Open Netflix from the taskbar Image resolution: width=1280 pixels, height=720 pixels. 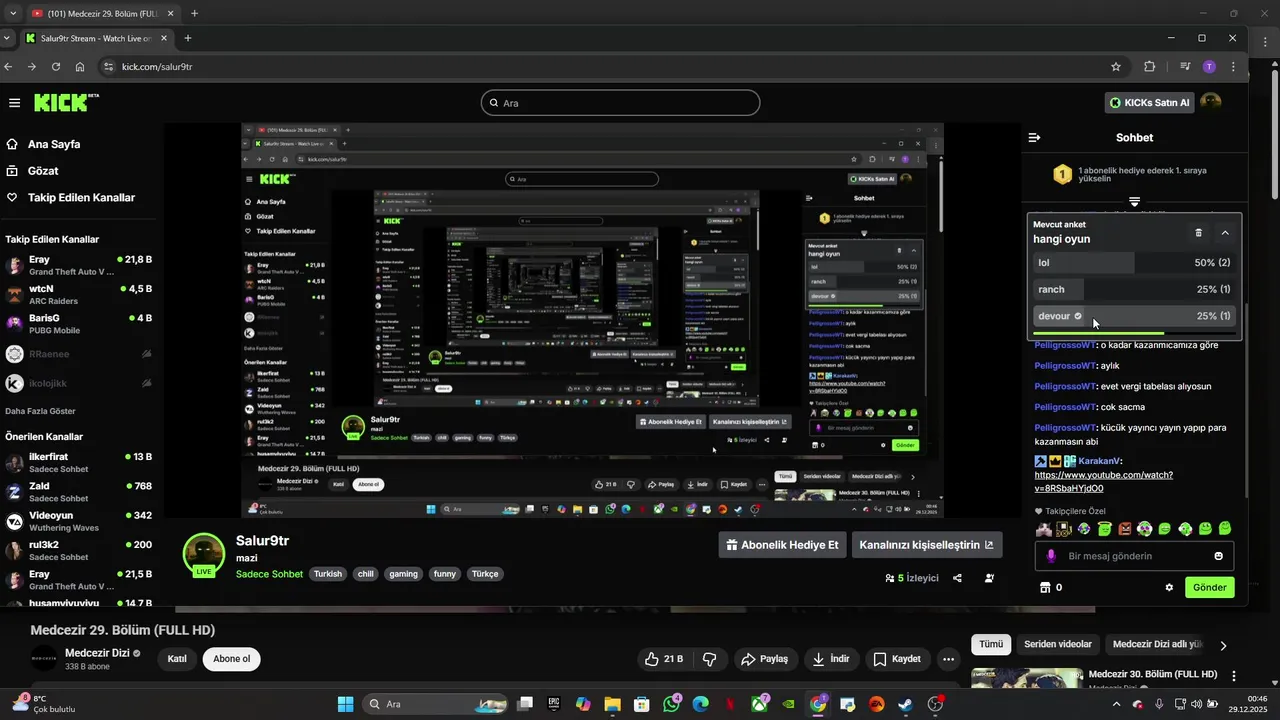click(730, 704)
